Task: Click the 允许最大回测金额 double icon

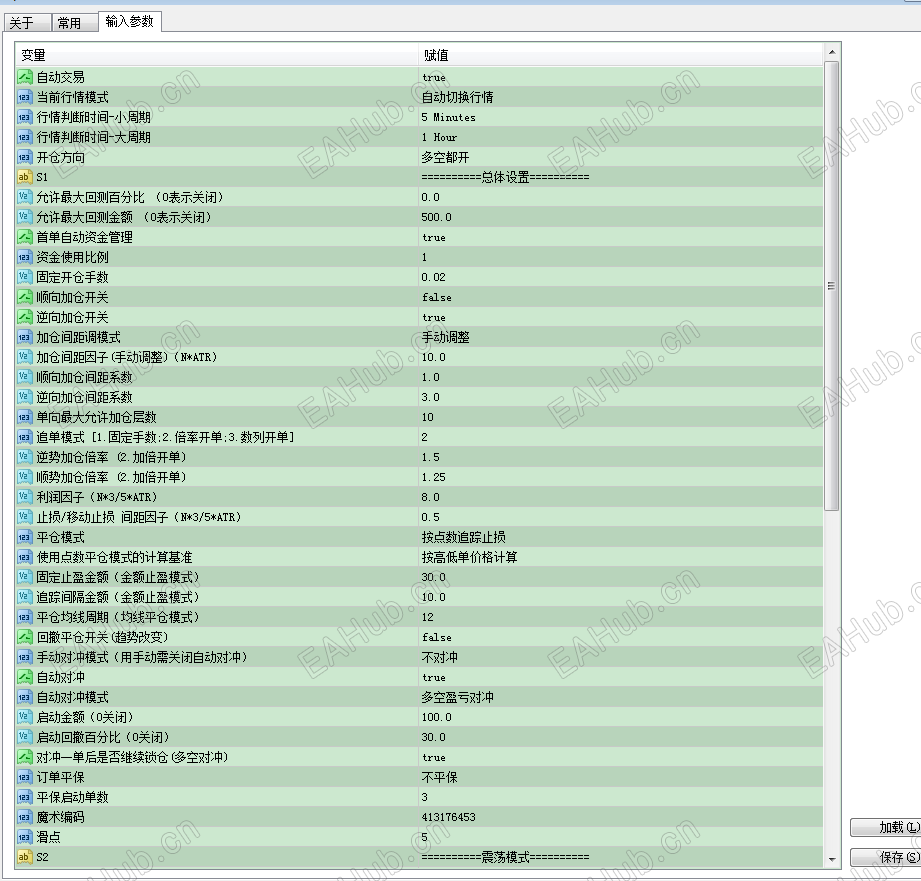Action: [24, 217]
